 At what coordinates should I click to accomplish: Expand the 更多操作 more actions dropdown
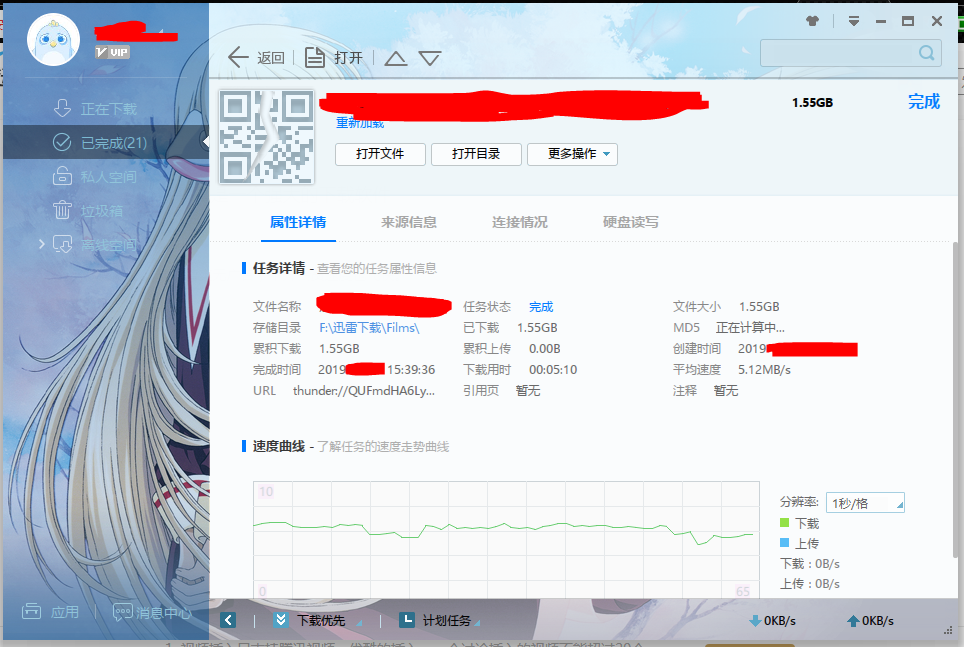point(572,154)
